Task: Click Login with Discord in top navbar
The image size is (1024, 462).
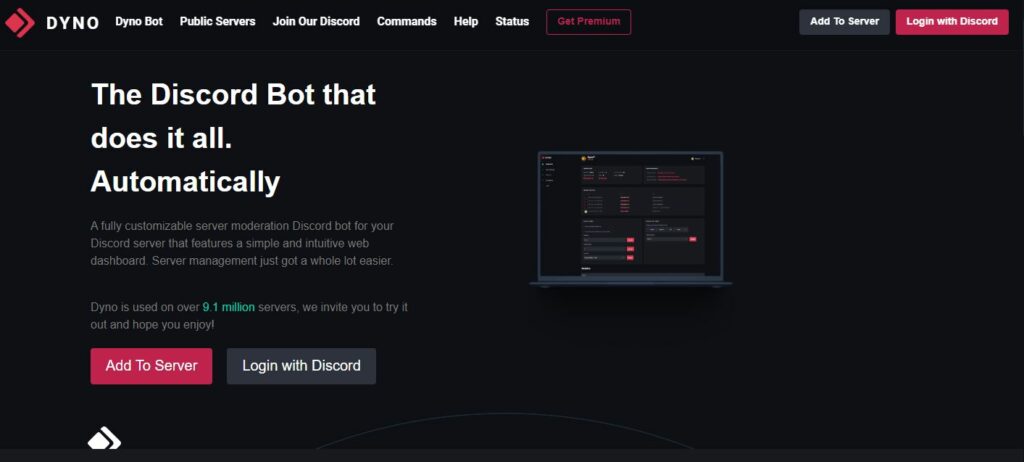Action: (952, 22)
